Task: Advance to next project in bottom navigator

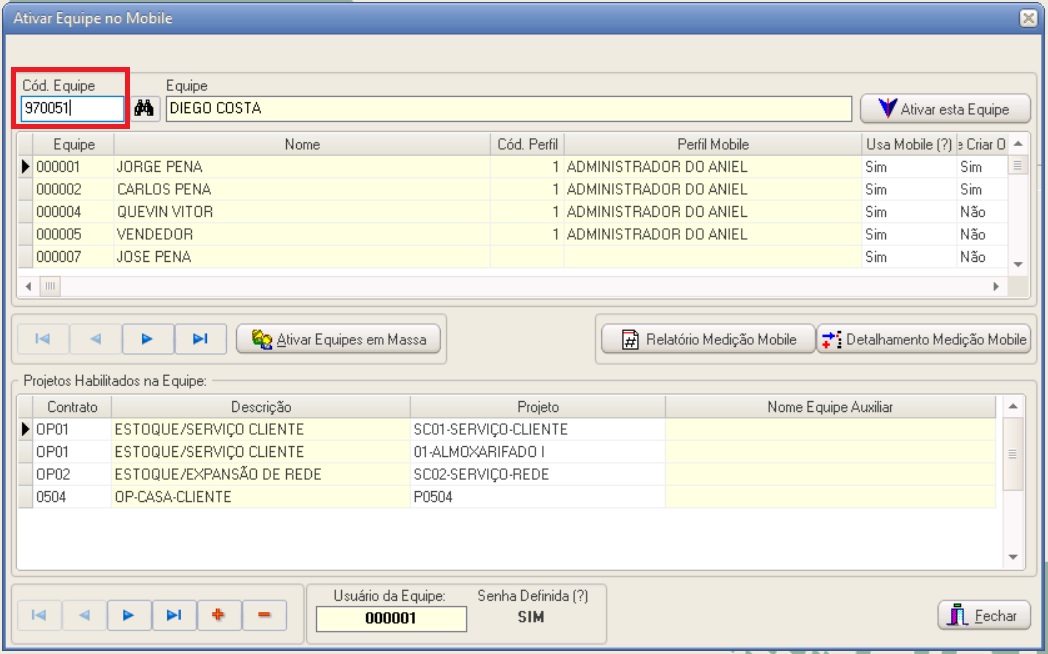Action: [x=128, y=615]
